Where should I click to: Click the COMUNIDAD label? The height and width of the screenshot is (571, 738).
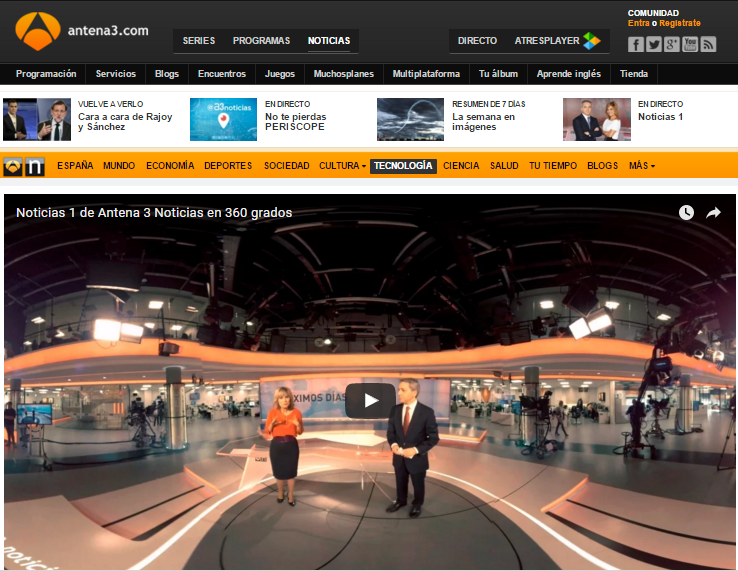click(x=653, y=13)
